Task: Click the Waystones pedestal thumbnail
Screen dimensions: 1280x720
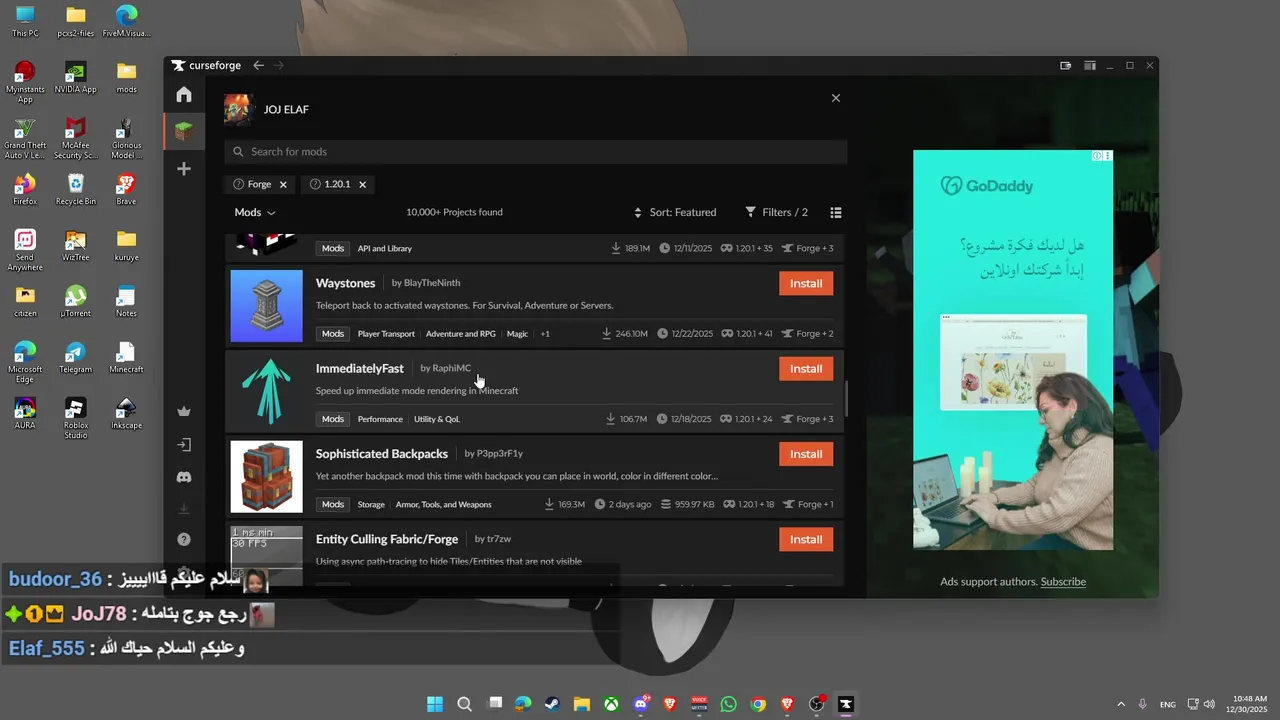Action: click(x=266, y=306)
